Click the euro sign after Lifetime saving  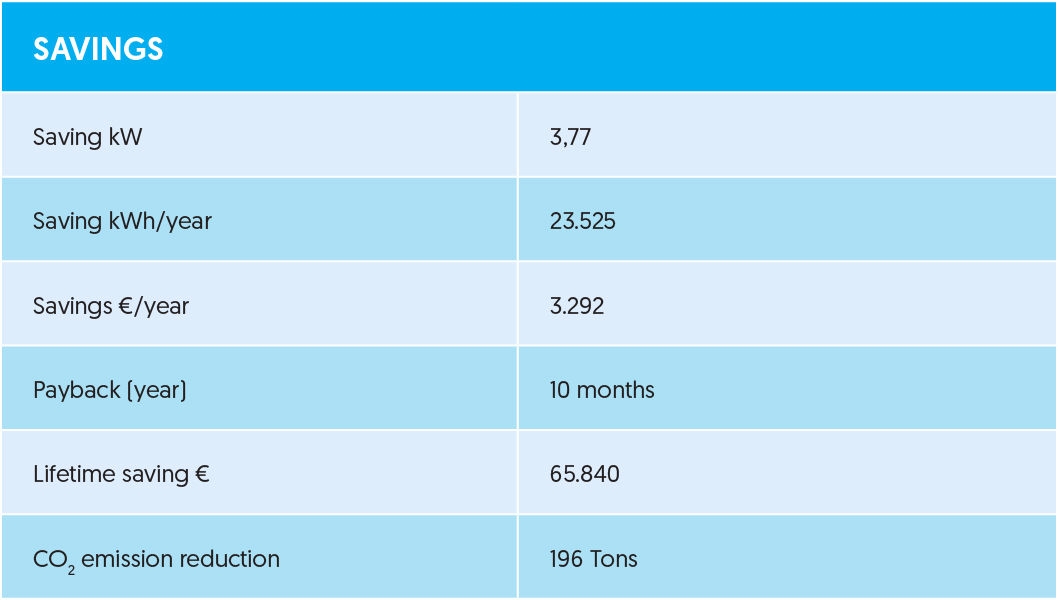(201, 473)
